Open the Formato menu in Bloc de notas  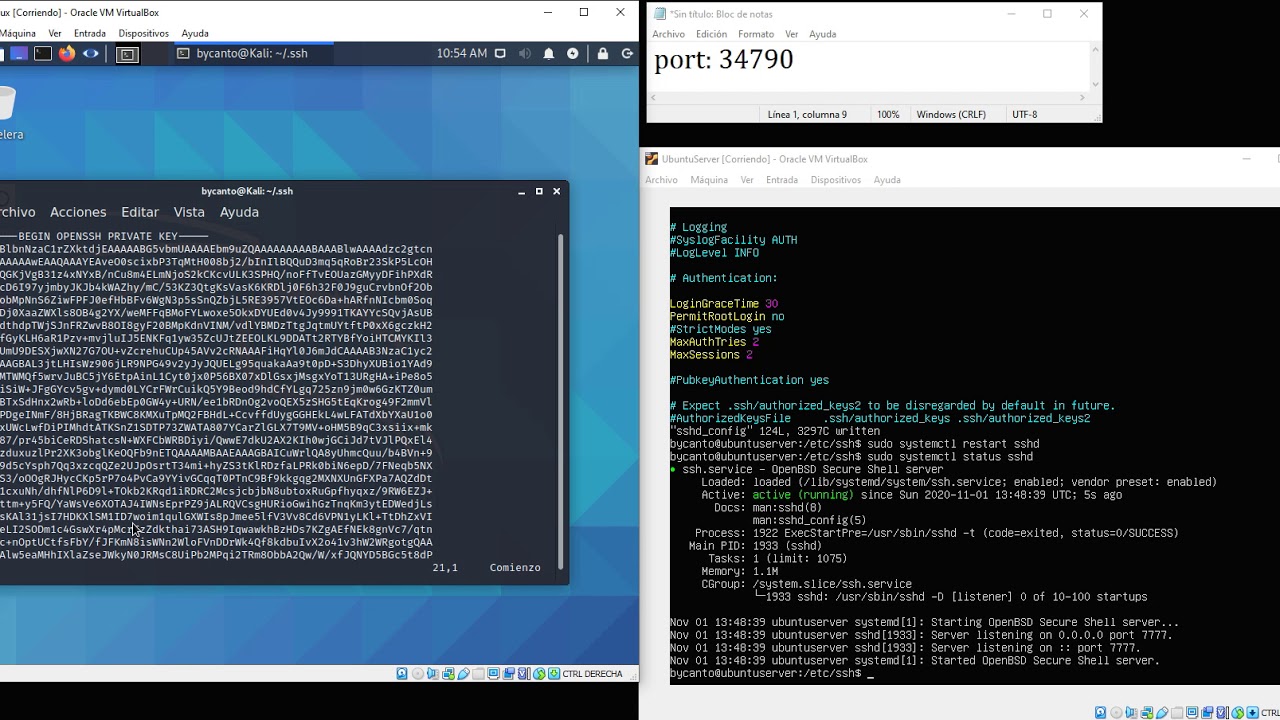coord(756,34)
